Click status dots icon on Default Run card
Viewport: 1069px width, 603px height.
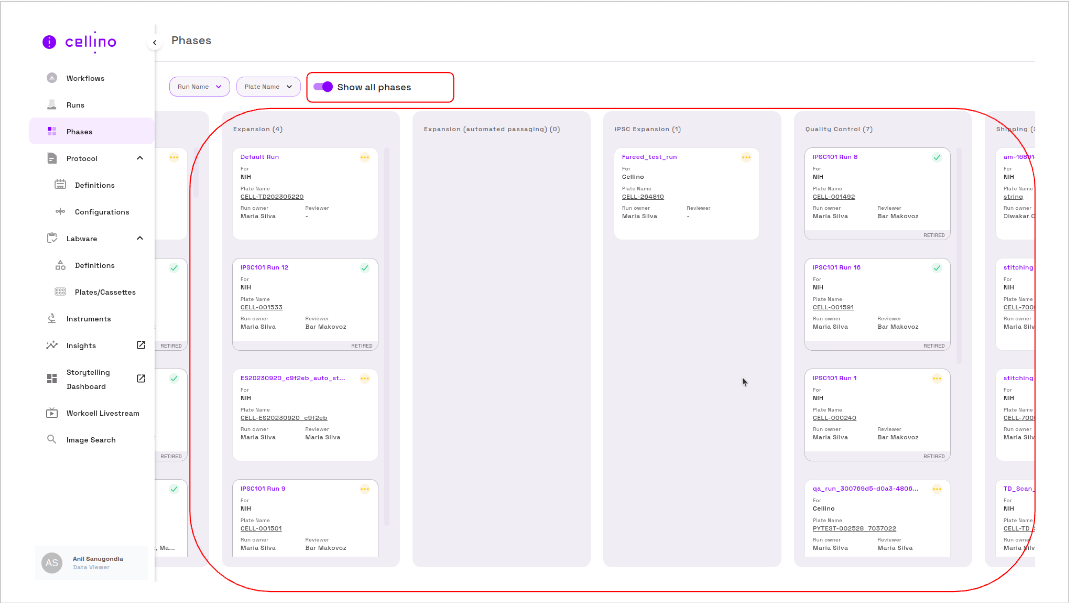pos(364,157)
